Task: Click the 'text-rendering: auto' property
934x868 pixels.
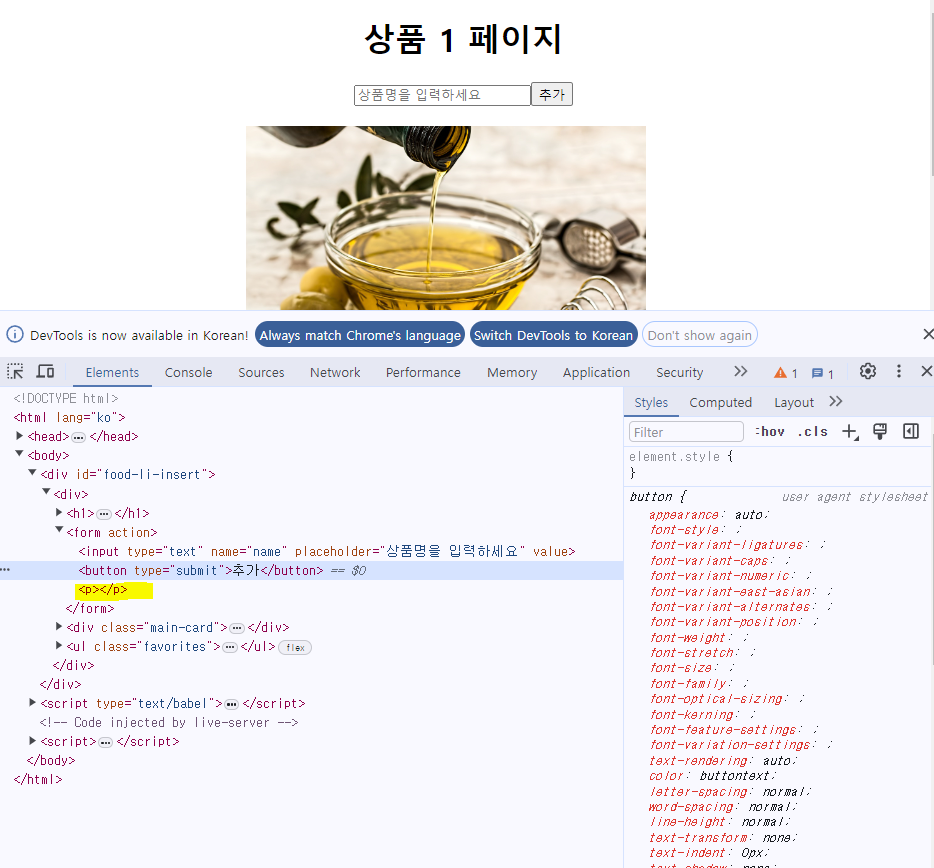Action: tap(723, 761)
